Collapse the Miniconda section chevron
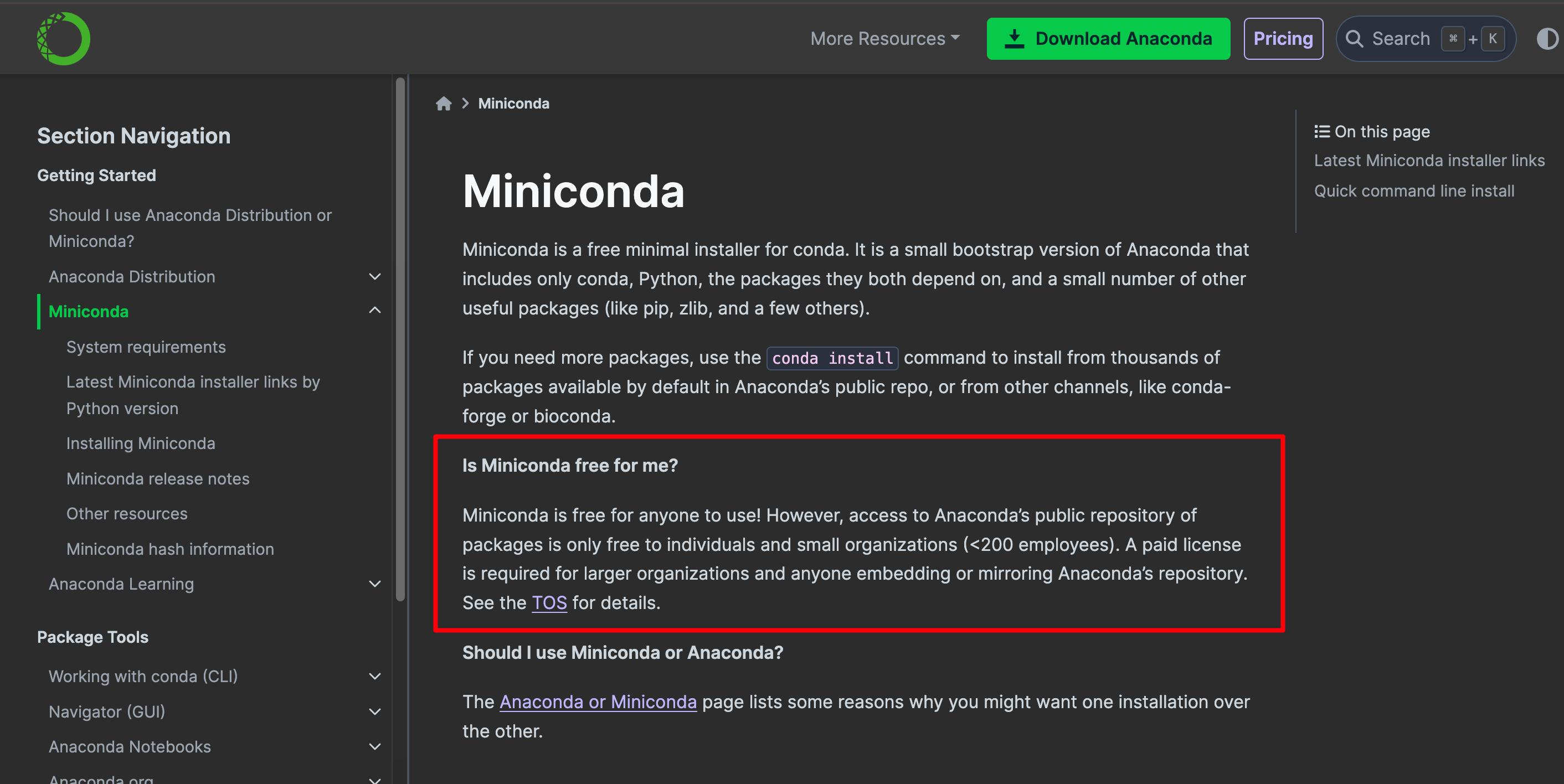Screen dimensions: 1564x784 pos(374,311)
